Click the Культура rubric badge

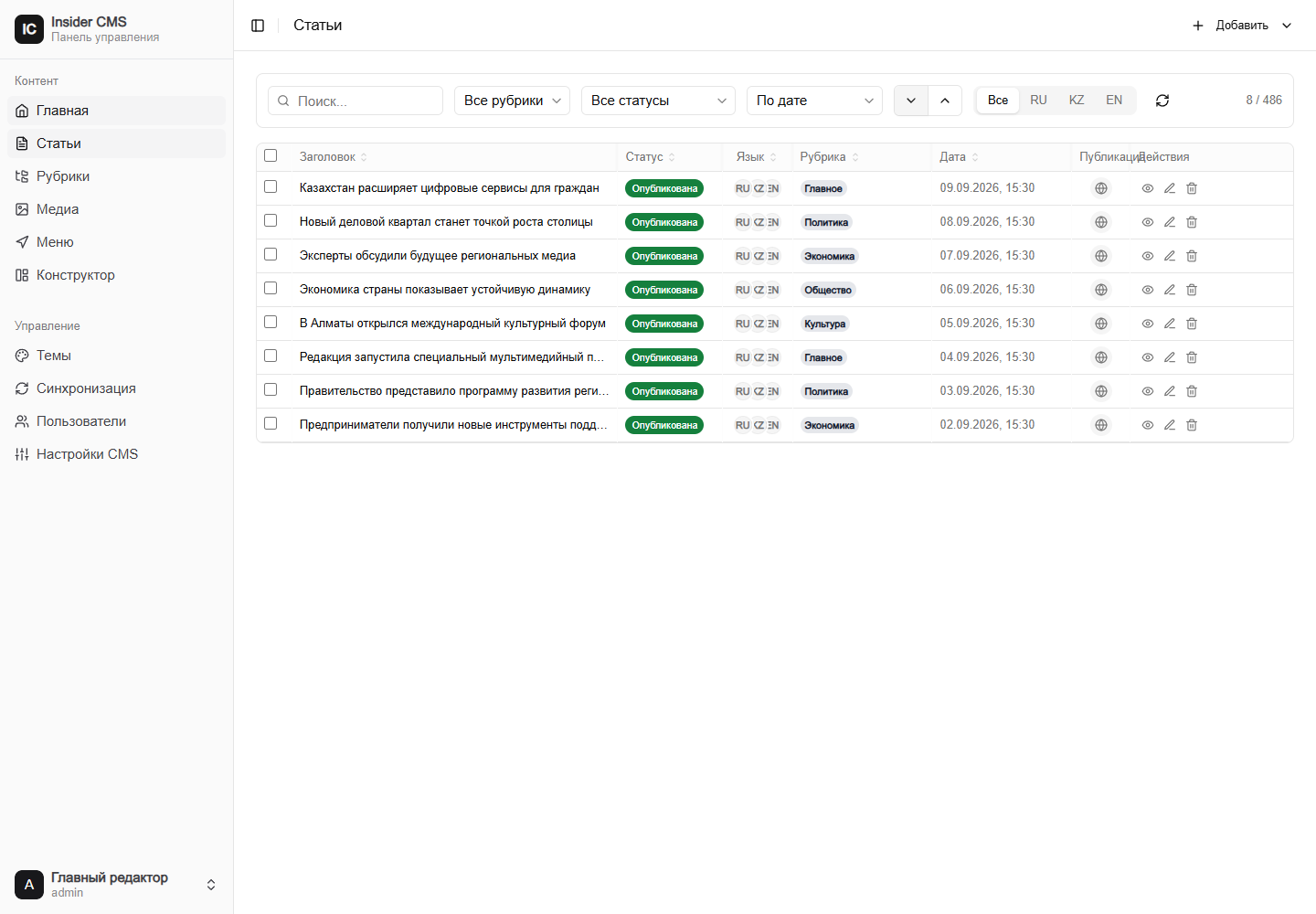824,324
